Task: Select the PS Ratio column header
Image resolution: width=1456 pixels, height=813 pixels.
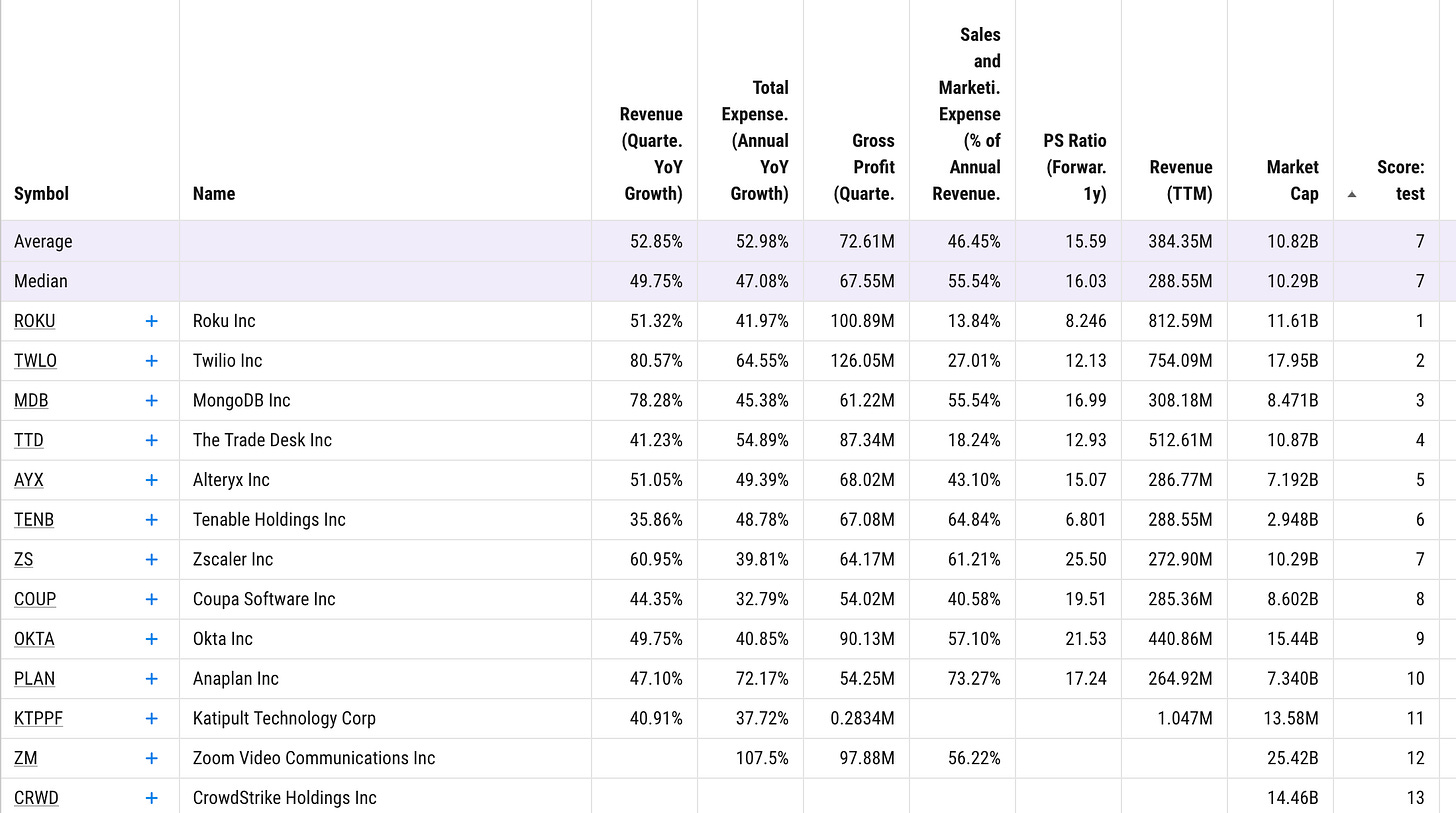Action: [x=1074, y=167]
